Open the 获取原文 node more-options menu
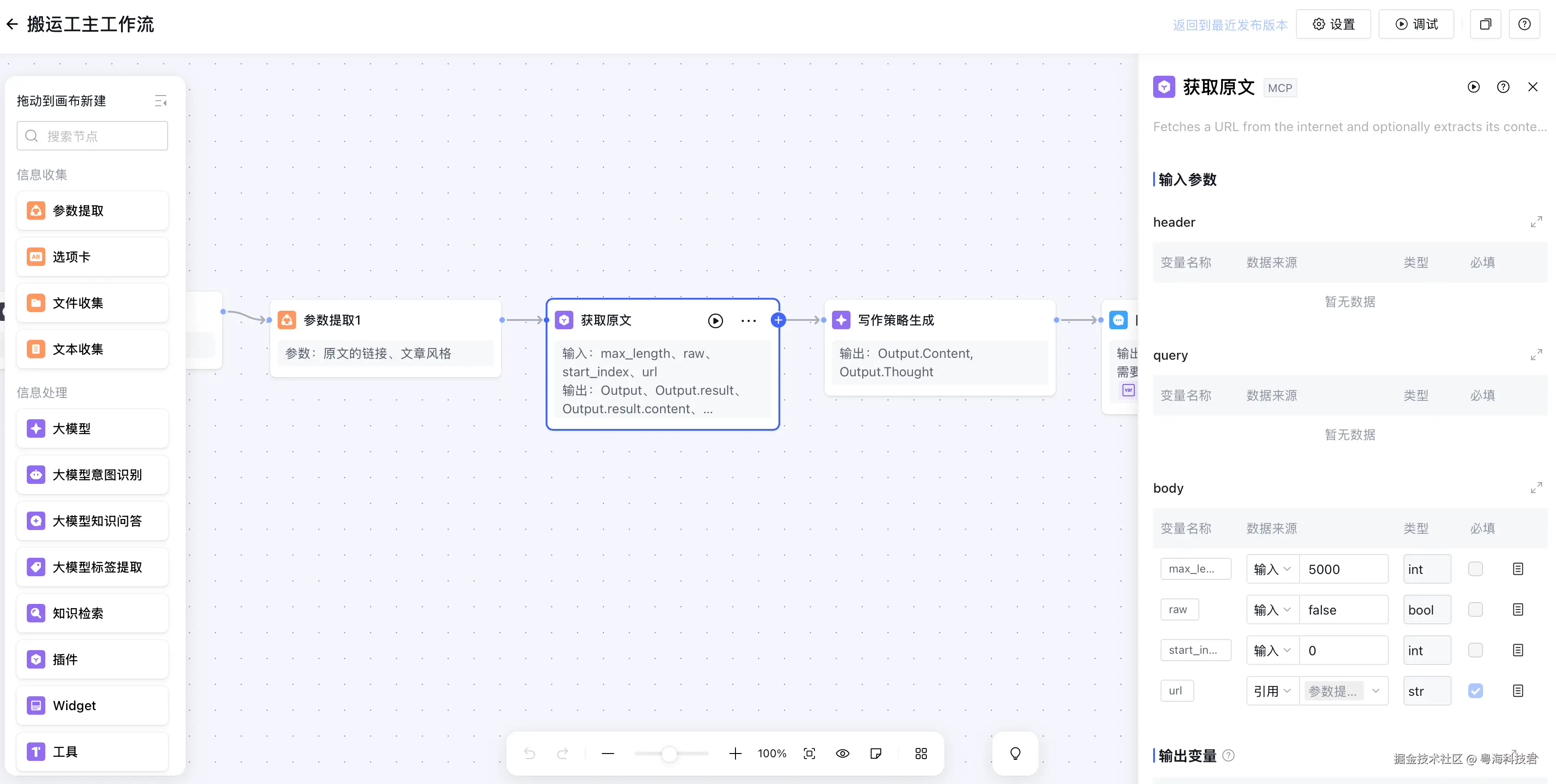Viewport: 1556px width, 784px height. (x=748, y=320)
